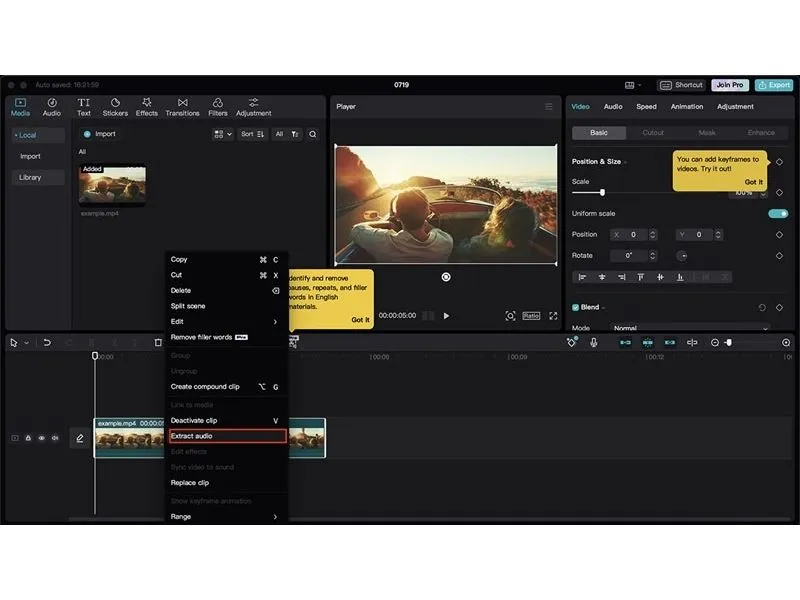This screenshot has height=600, width=800.
Task: Click the snapshot focus icon in Player
Action: click(510, 316)
